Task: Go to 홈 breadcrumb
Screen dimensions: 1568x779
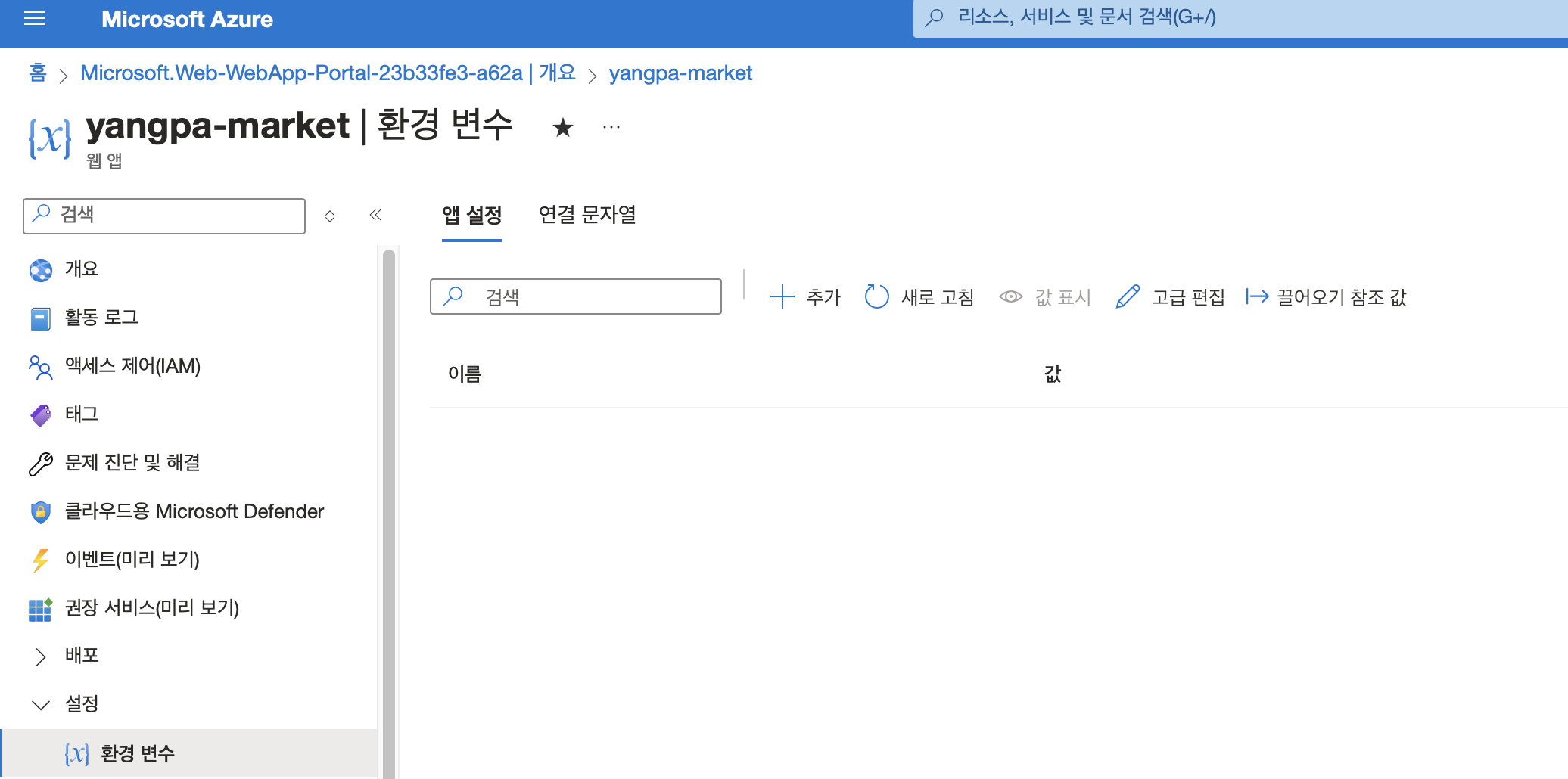Action: pos(38,73)
